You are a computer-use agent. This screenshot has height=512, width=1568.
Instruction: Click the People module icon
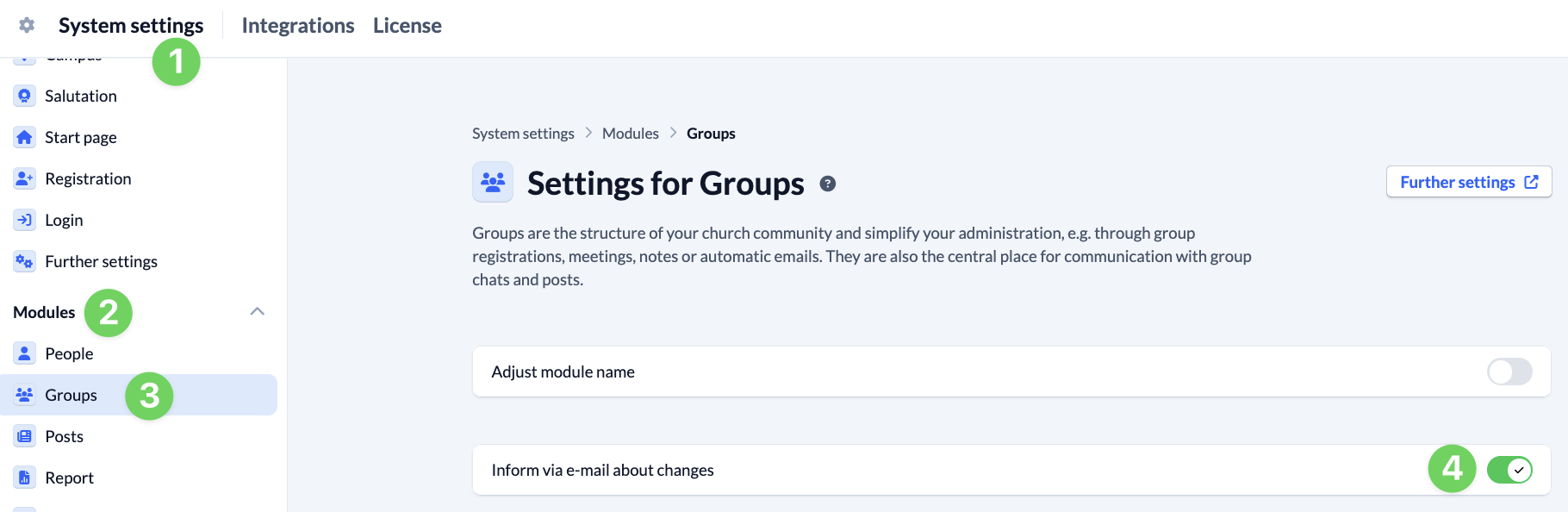[x=24, y=353]
